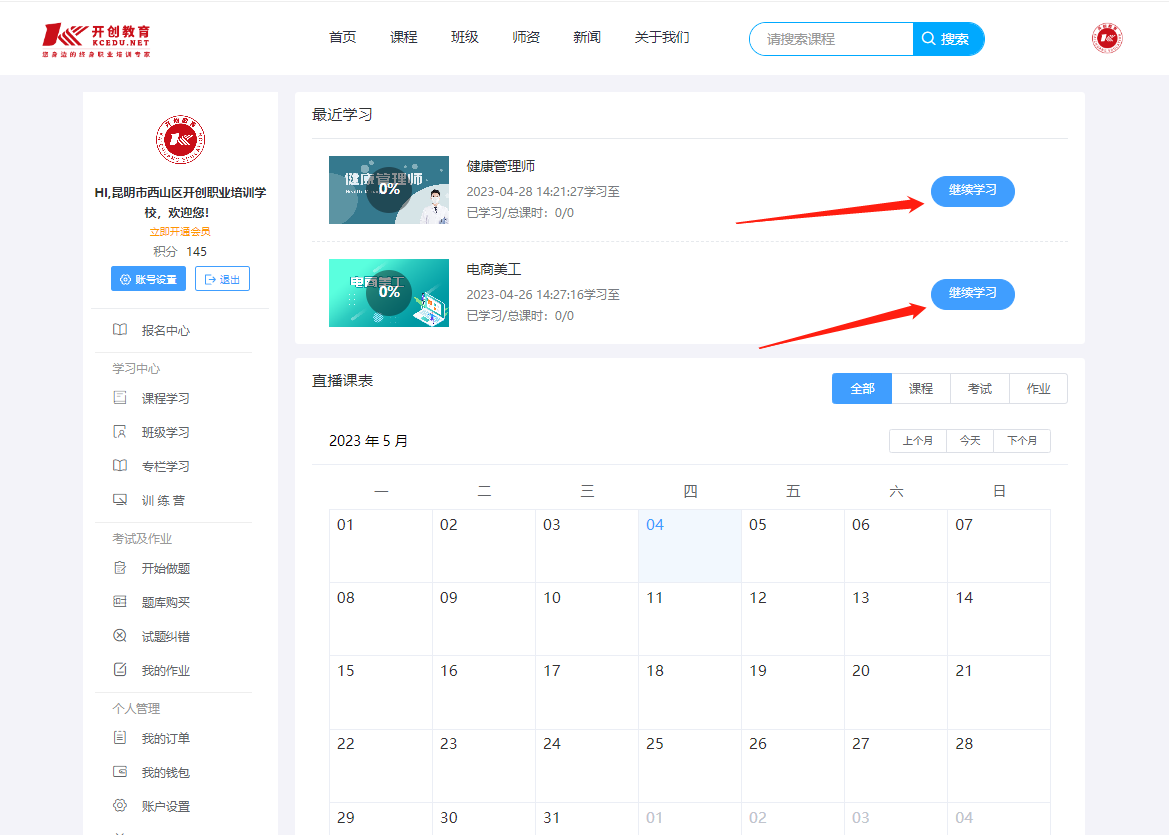
Task: Click the 账号设置 button
Action: 148,279
